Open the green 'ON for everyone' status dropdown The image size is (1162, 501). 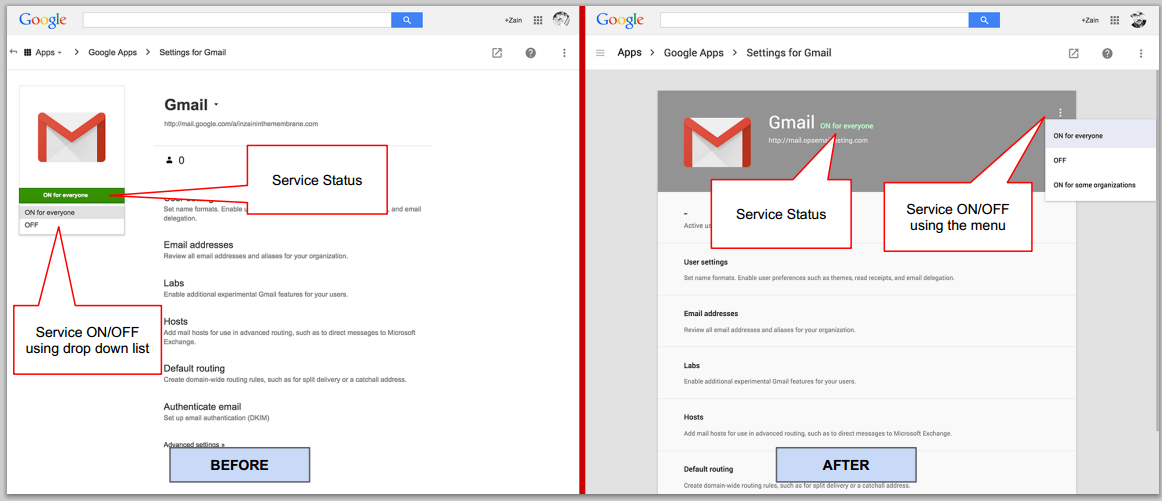[x=71, y=195]
